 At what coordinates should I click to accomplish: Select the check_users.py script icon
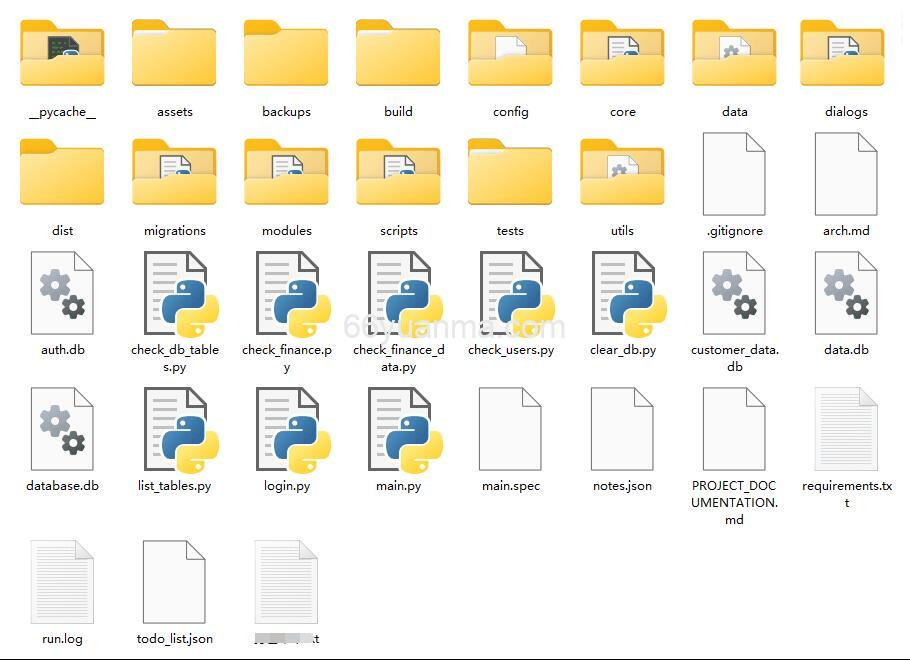point(511,294)
